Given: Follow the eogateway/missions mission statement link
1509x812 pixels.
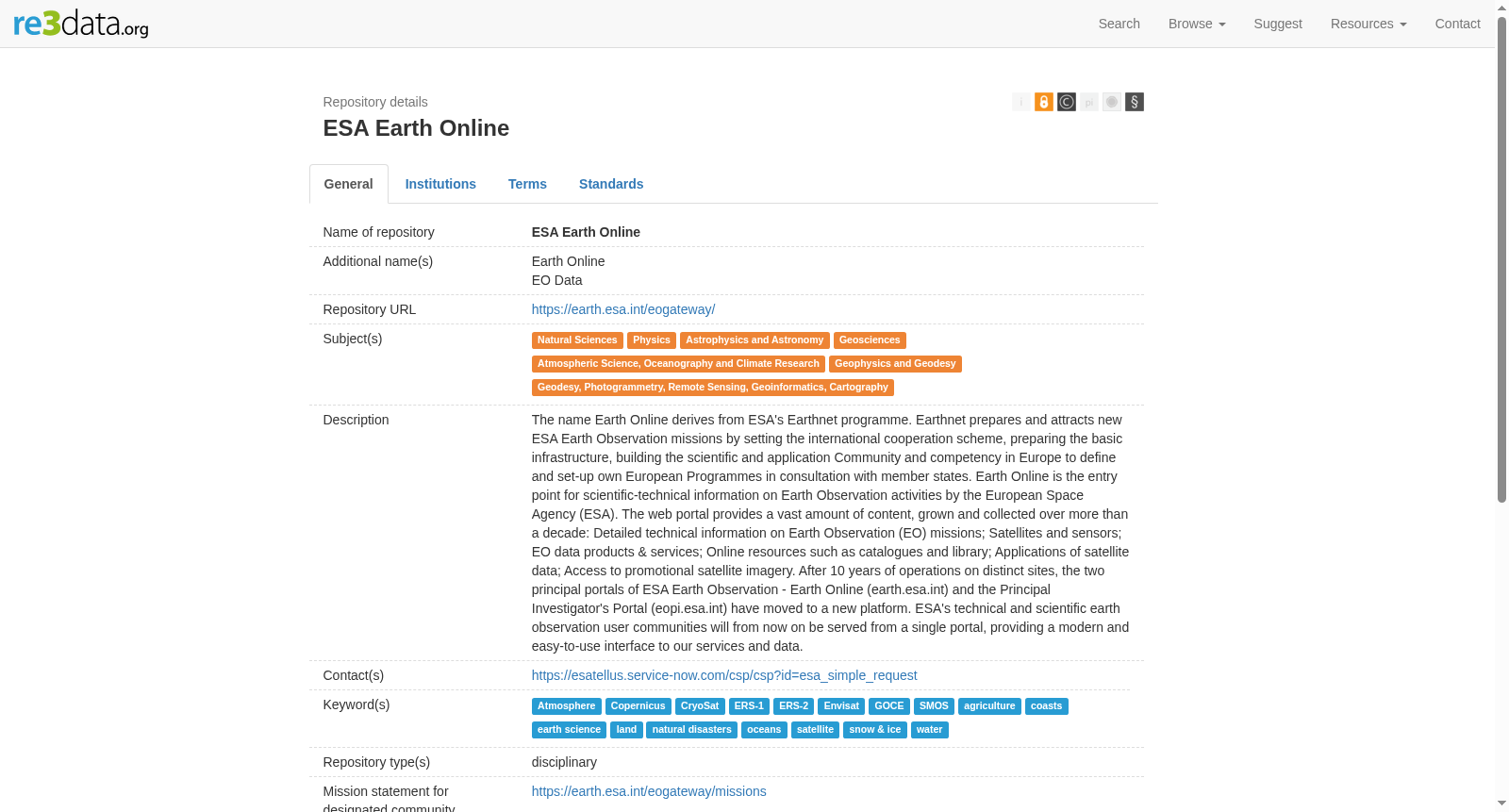Looking at the screenshot, I should tap(649, 791).
